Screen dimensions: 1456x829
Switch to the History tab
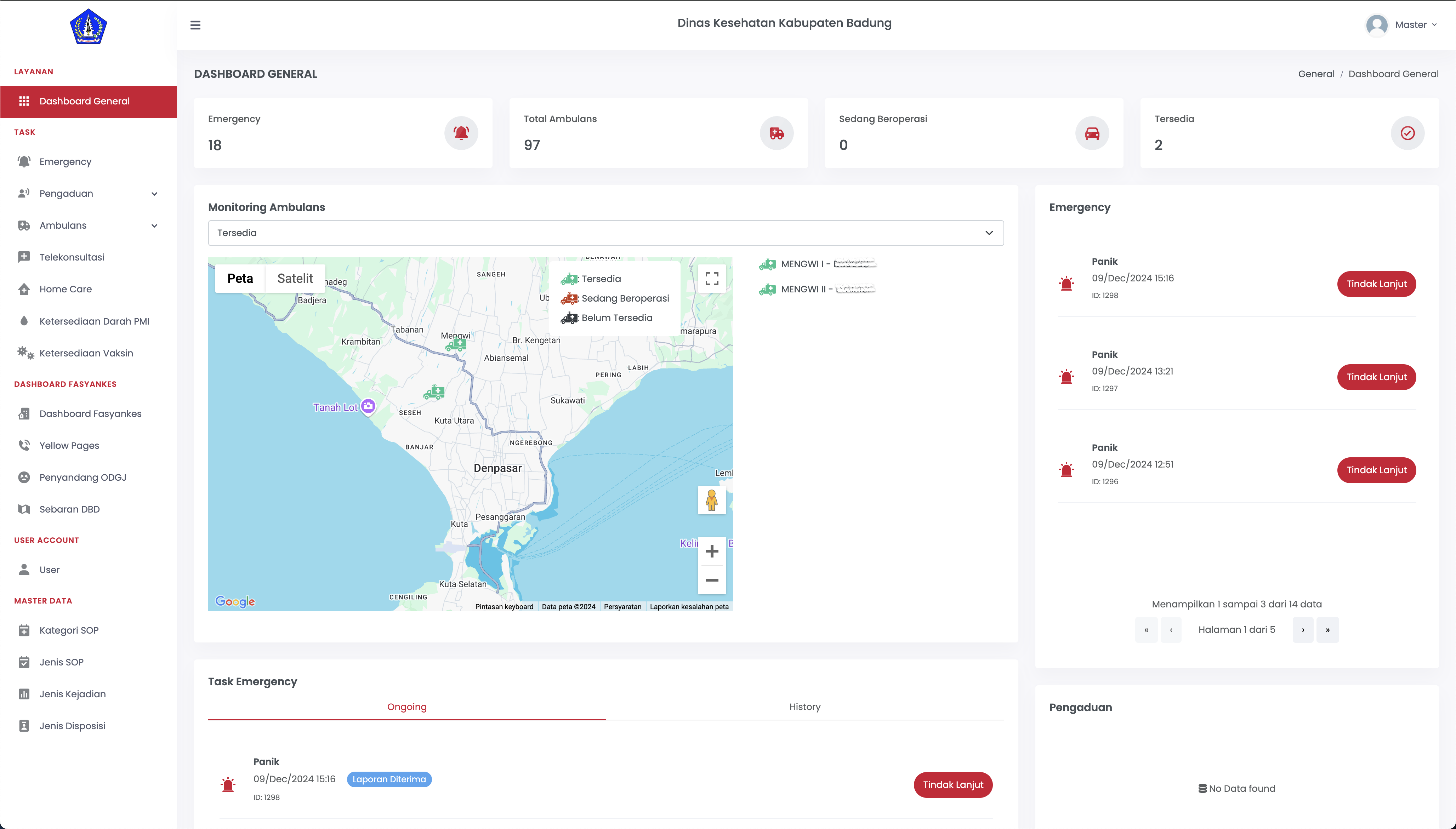[804, 707]
